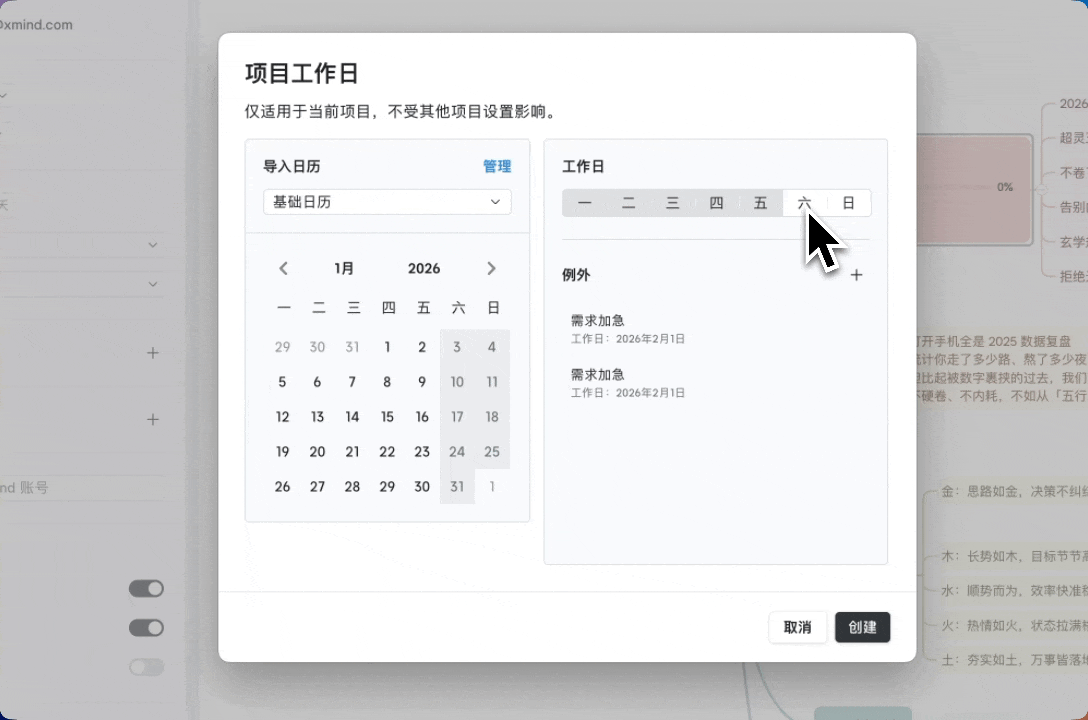Image resolution: width=1088 pixels, height=720 pixels.
Task: Click the next month arrow in calendar
Action: [491, 268]
